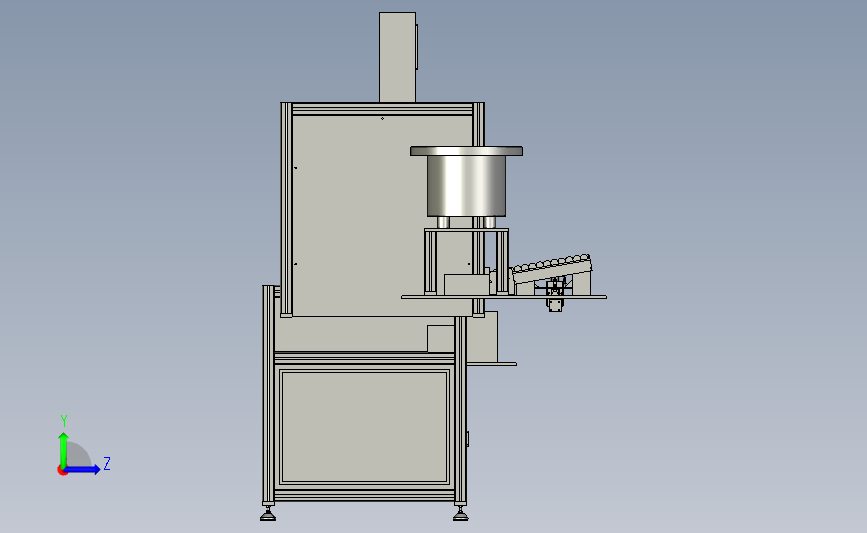Select the right leveling foot
The width and height of the screenshot is (867, 533).
[x=460, y=514]
